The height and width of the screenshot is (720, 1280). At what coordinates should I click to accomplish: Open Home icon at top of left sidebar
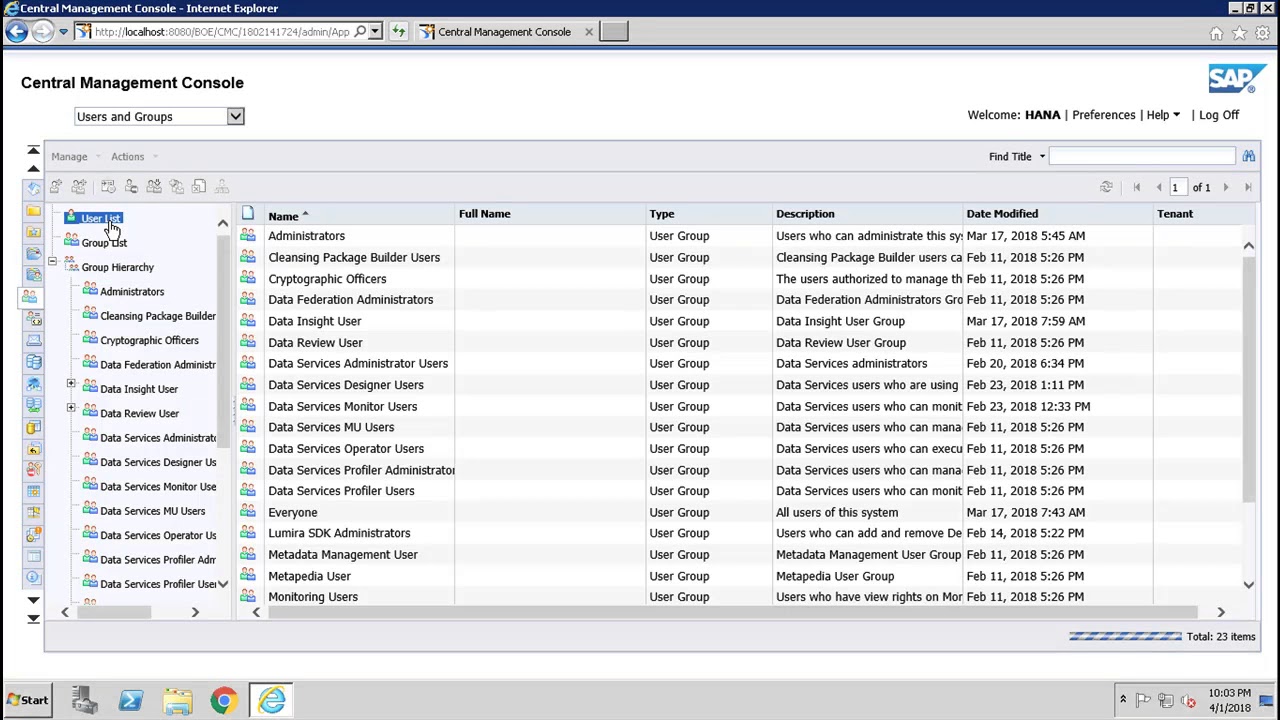pyautogui.click(x=33, y=188)
